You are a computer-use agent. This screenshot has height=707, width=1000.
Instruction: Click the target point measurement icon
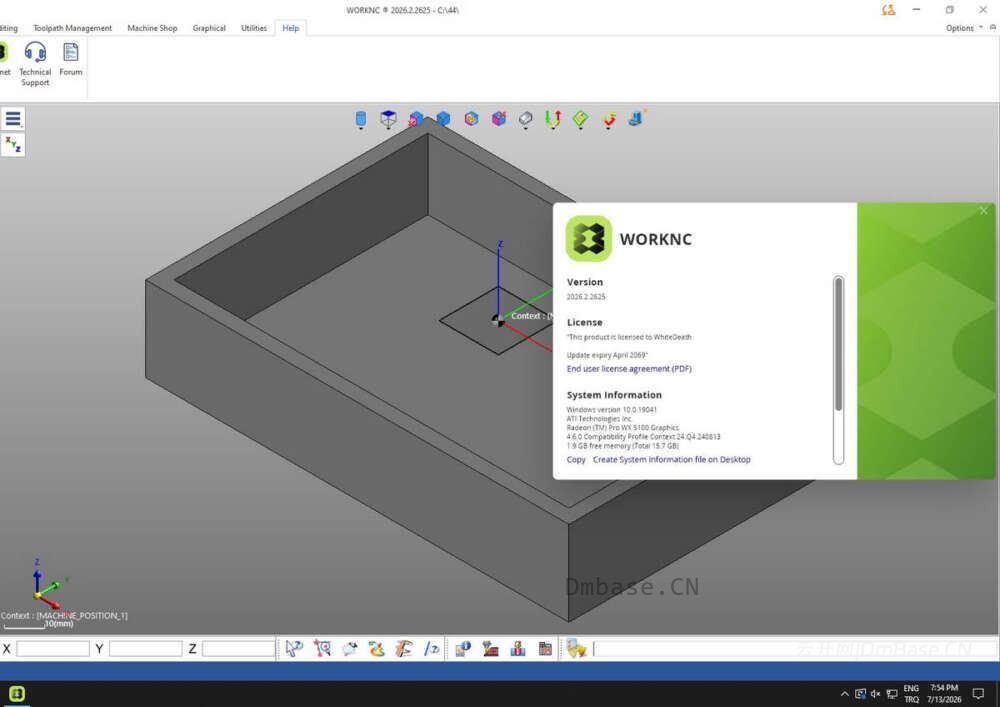[323, 649]
